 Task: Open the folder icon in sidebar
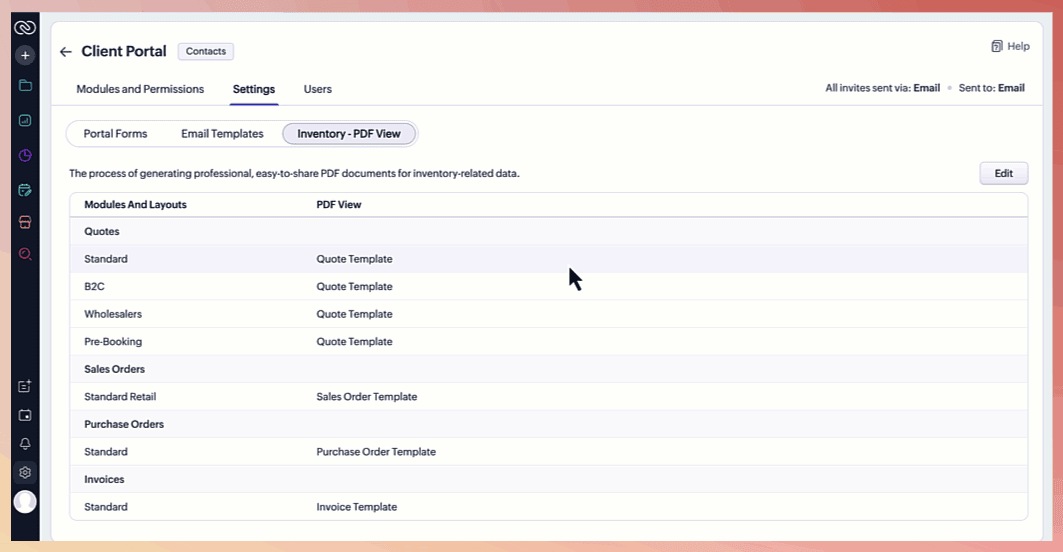point(25,86)
